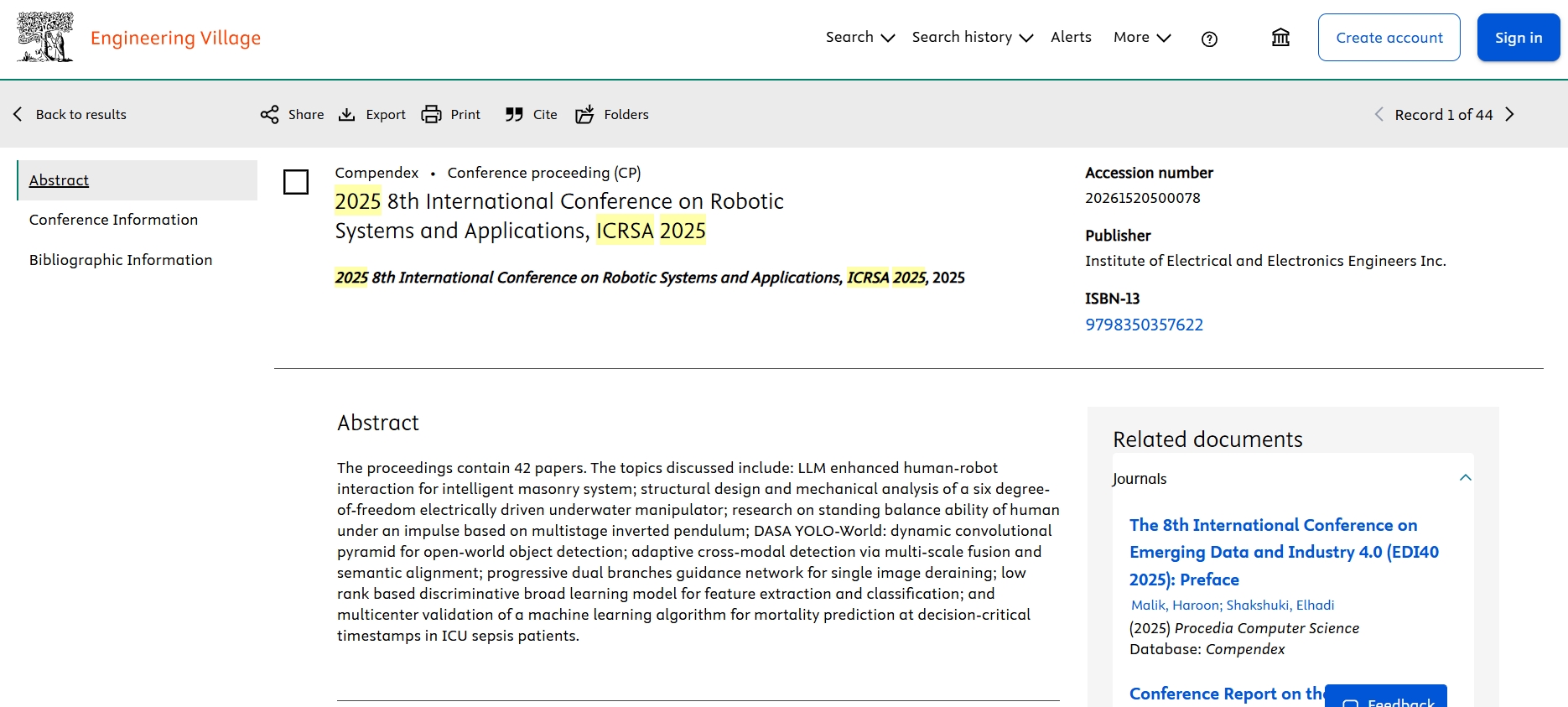Jump to Bibliographic Information section

click(121, 260)
